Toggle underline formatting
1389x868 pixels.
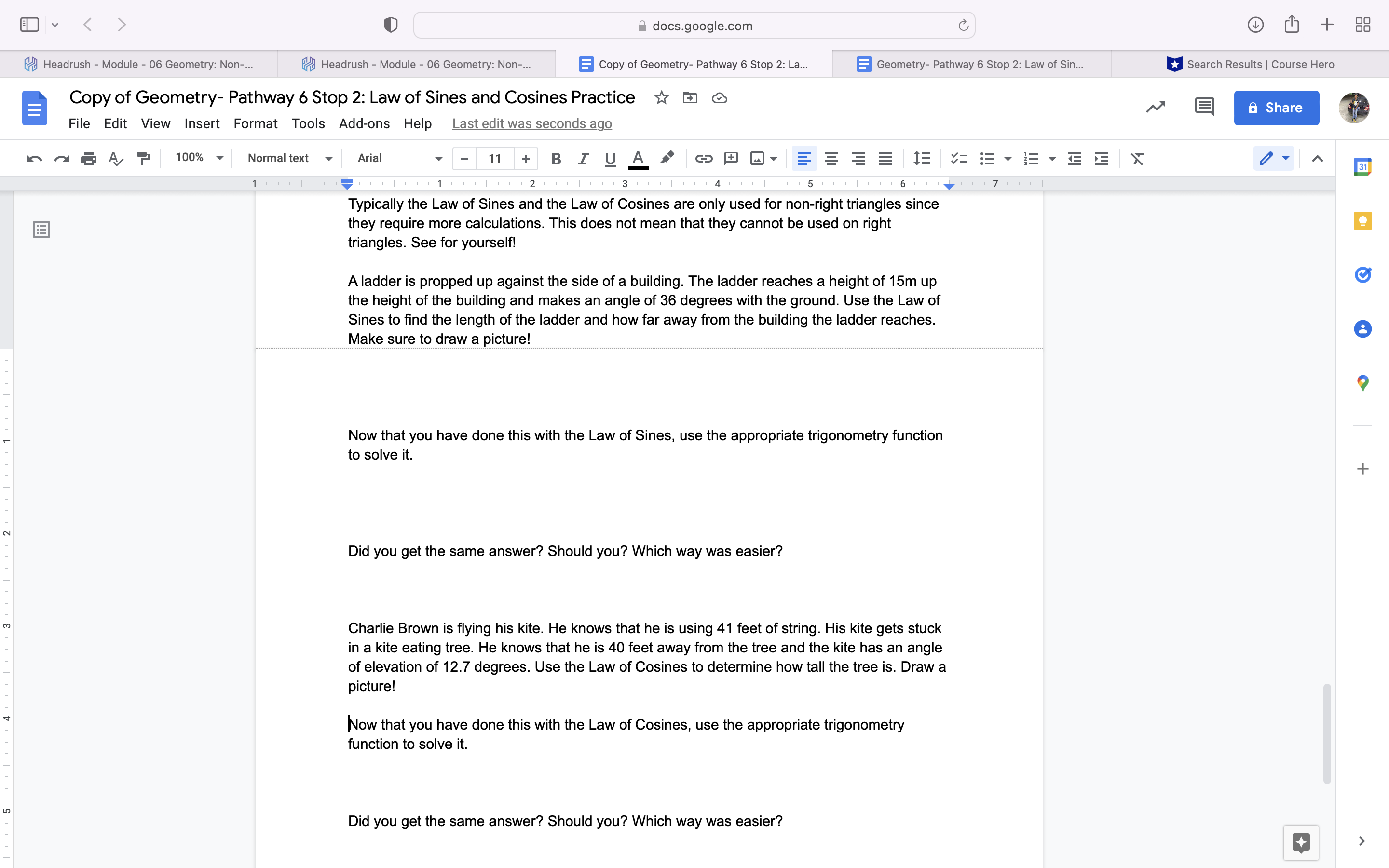(610, 159)
